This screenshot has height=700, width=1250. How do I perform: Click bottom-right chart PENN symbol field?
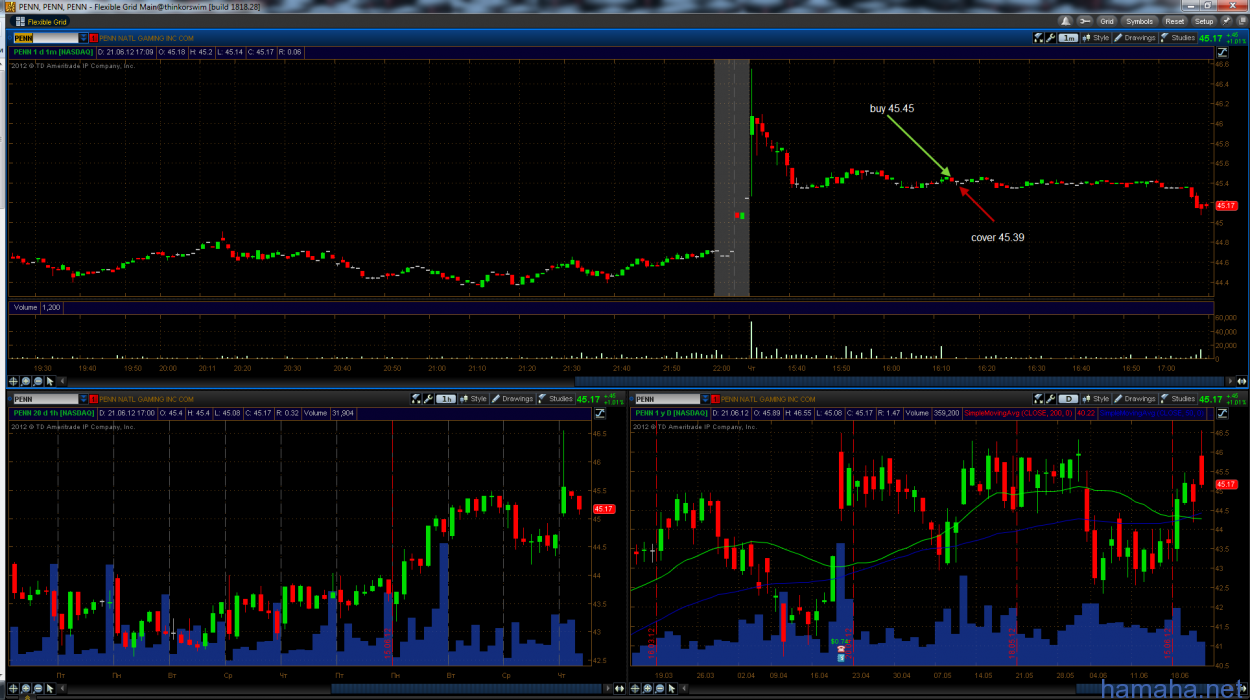pos(669,399)
